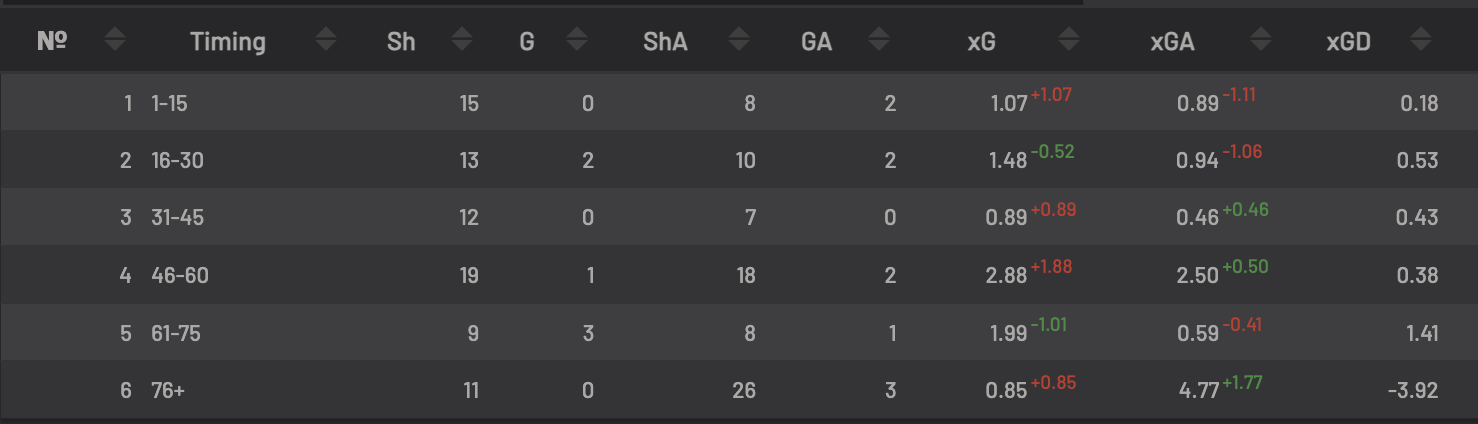Image resolution: width=1478 pixels, height=424 pixels.
Task: Click the -3.92 xGD value
Action: click(x=1413, y=391)
